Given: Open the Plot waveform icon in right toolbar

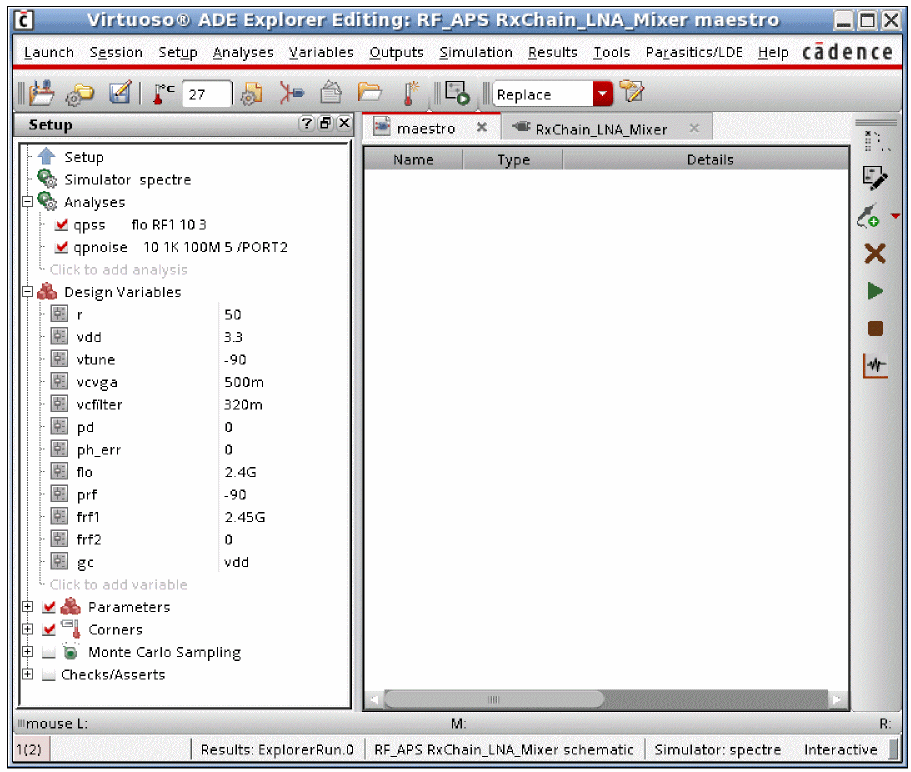Looking at the screenshot, I should click(x=875, y=366).
